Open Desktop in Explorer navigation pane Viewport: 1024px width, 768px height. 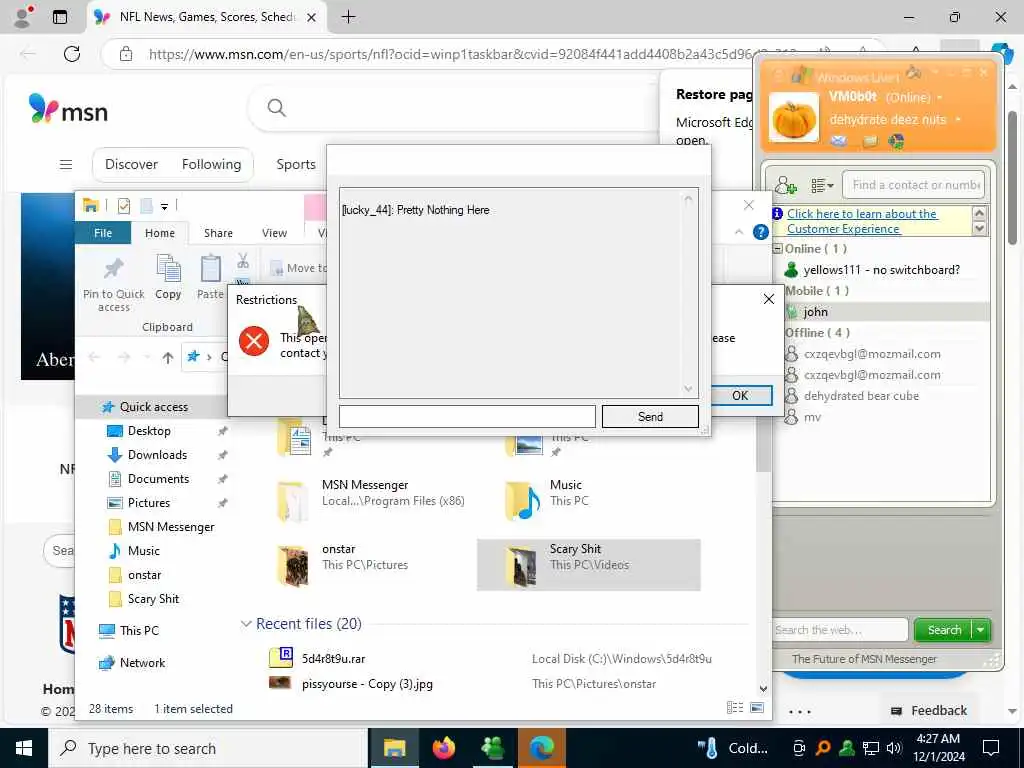click(149, 431)
